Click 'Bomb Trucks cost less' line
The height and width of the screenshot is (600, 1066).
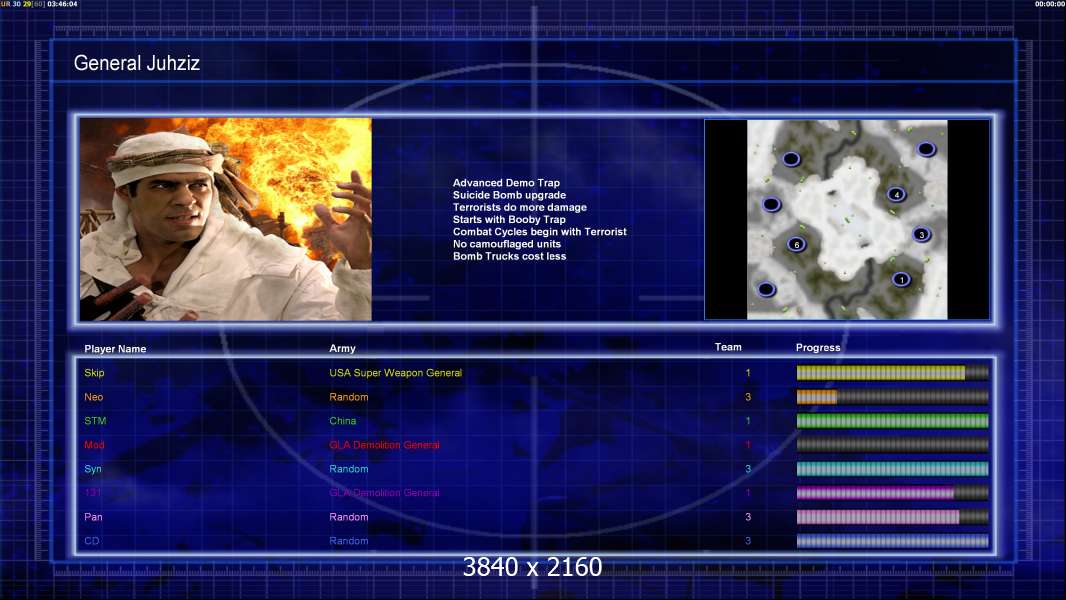click(x=509, y=256)
